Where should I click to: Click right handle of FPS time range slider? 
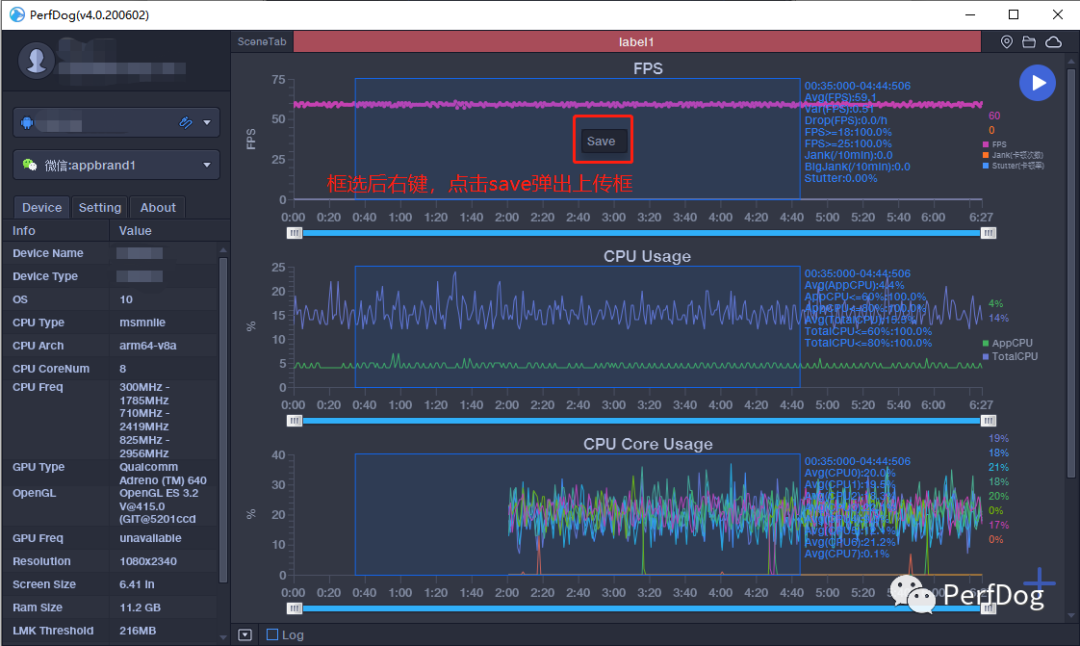point(988,233)
